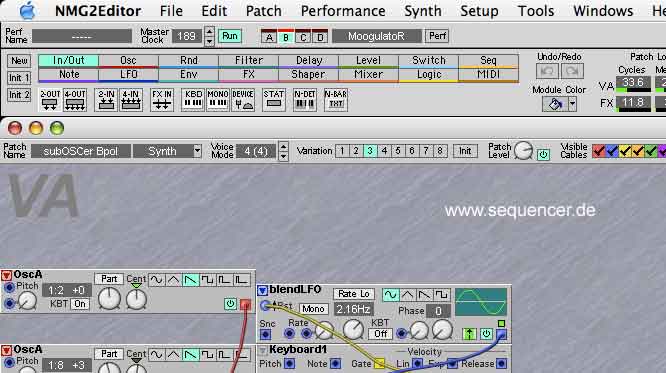Click the top OscA Cent knob
Viewport: 666px width, 373px height.
[136, 299]
